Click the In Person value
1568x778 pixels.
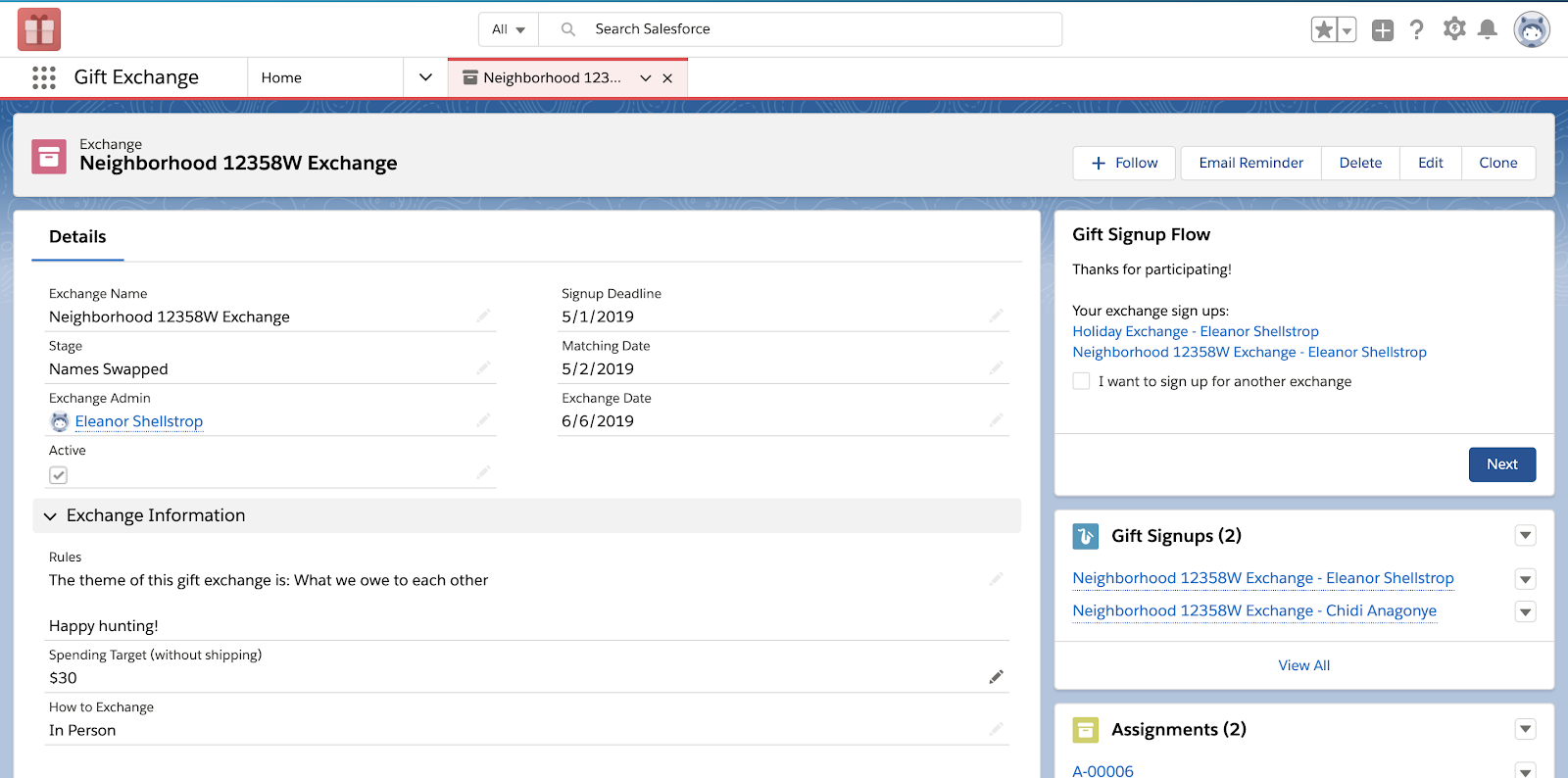tap(82, 730)
